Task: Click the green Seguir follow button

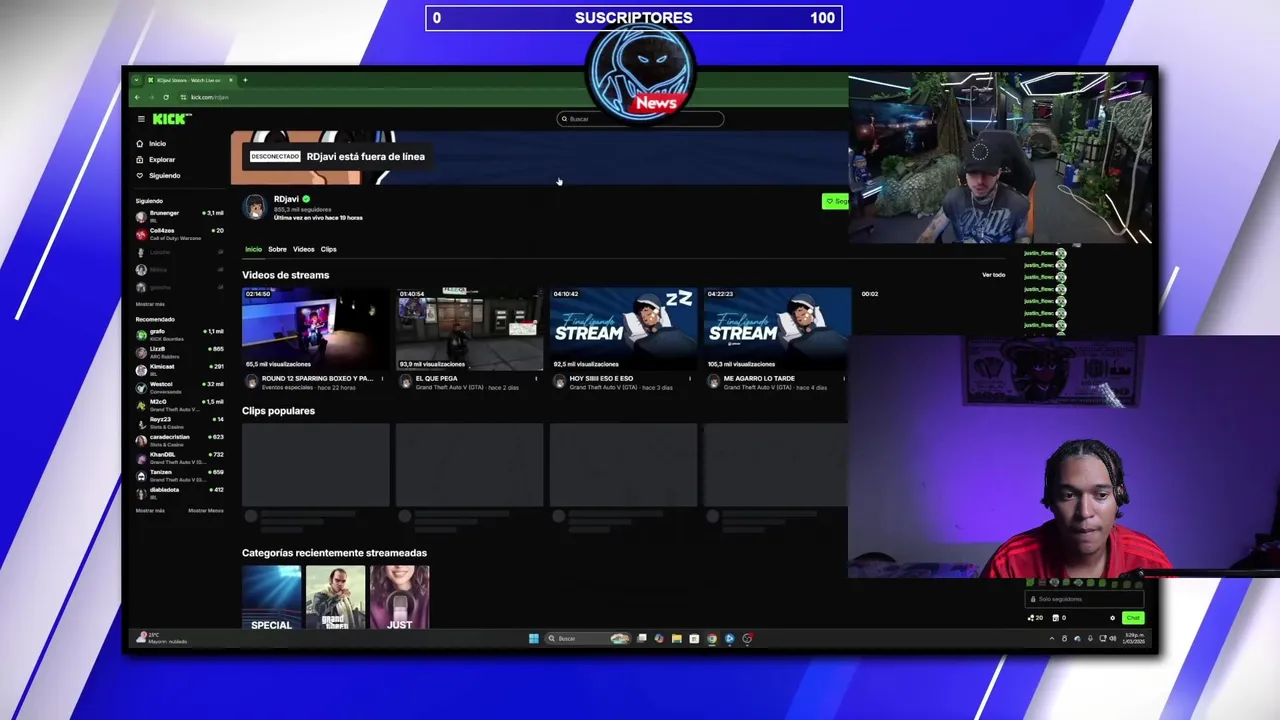Action: click(835, 202)
